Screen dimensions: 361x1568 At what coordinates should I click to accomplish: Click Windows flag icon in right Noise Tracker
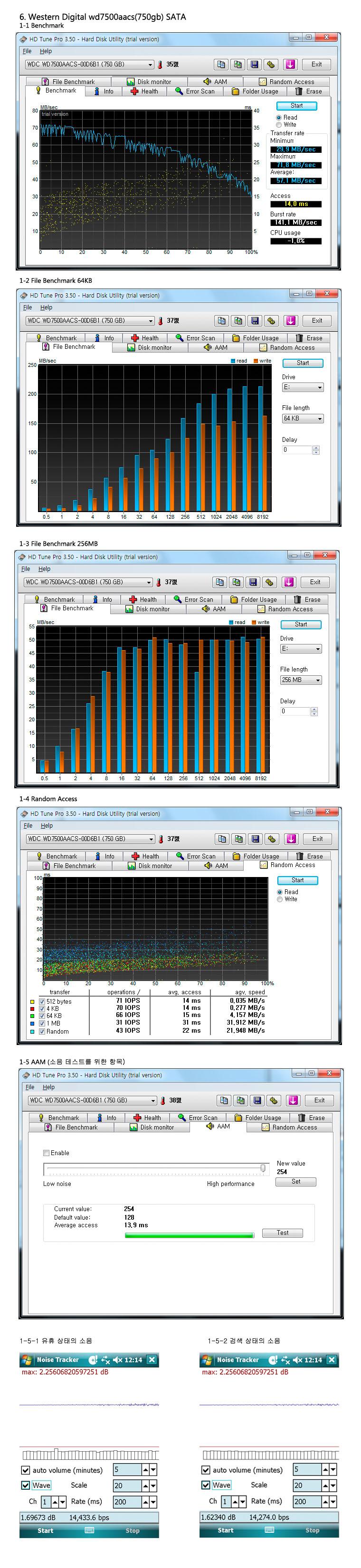pos(207,1360)
